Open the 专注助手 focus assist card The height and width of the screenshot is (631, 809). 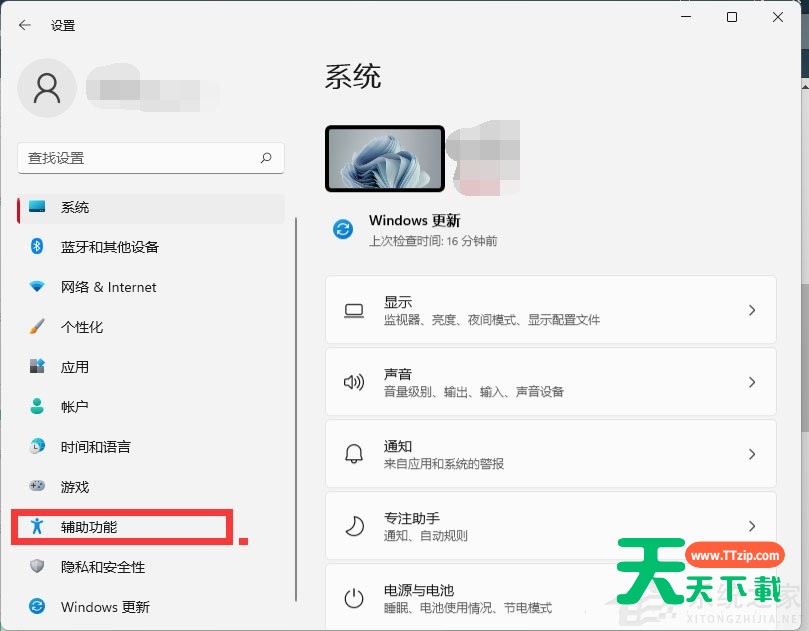(551, 526)
